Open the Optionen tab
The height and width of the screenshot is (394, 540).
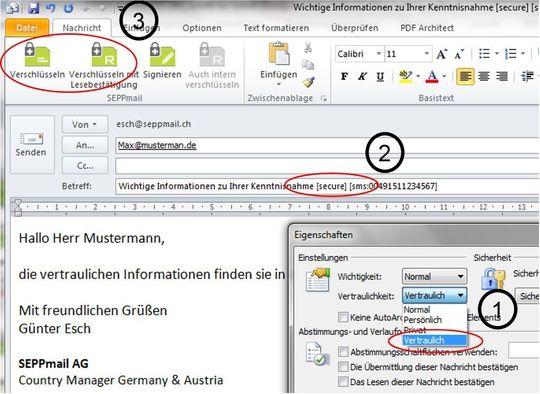[x=202, y=28]
